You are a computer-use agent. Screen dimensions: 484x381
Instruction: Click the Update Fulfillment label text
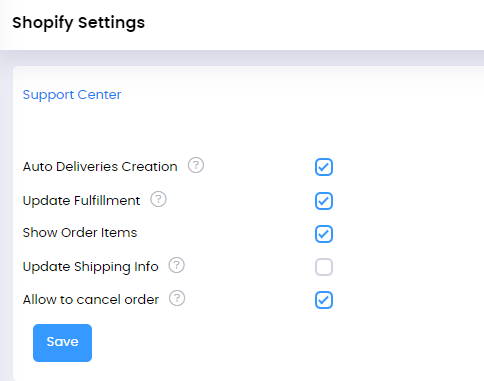81,200
